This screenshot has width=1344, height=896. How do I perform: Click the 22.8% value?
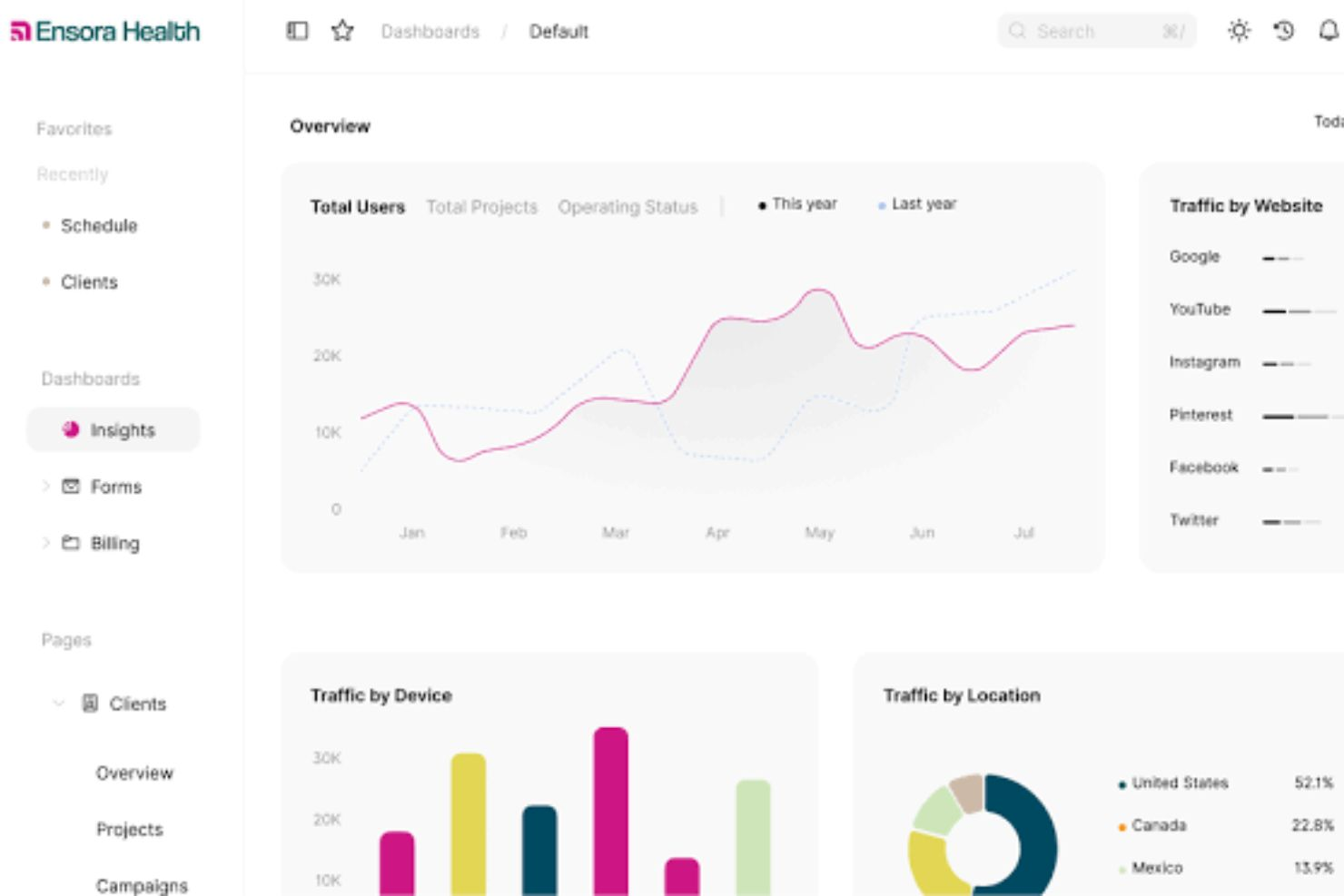(1313, 825)
